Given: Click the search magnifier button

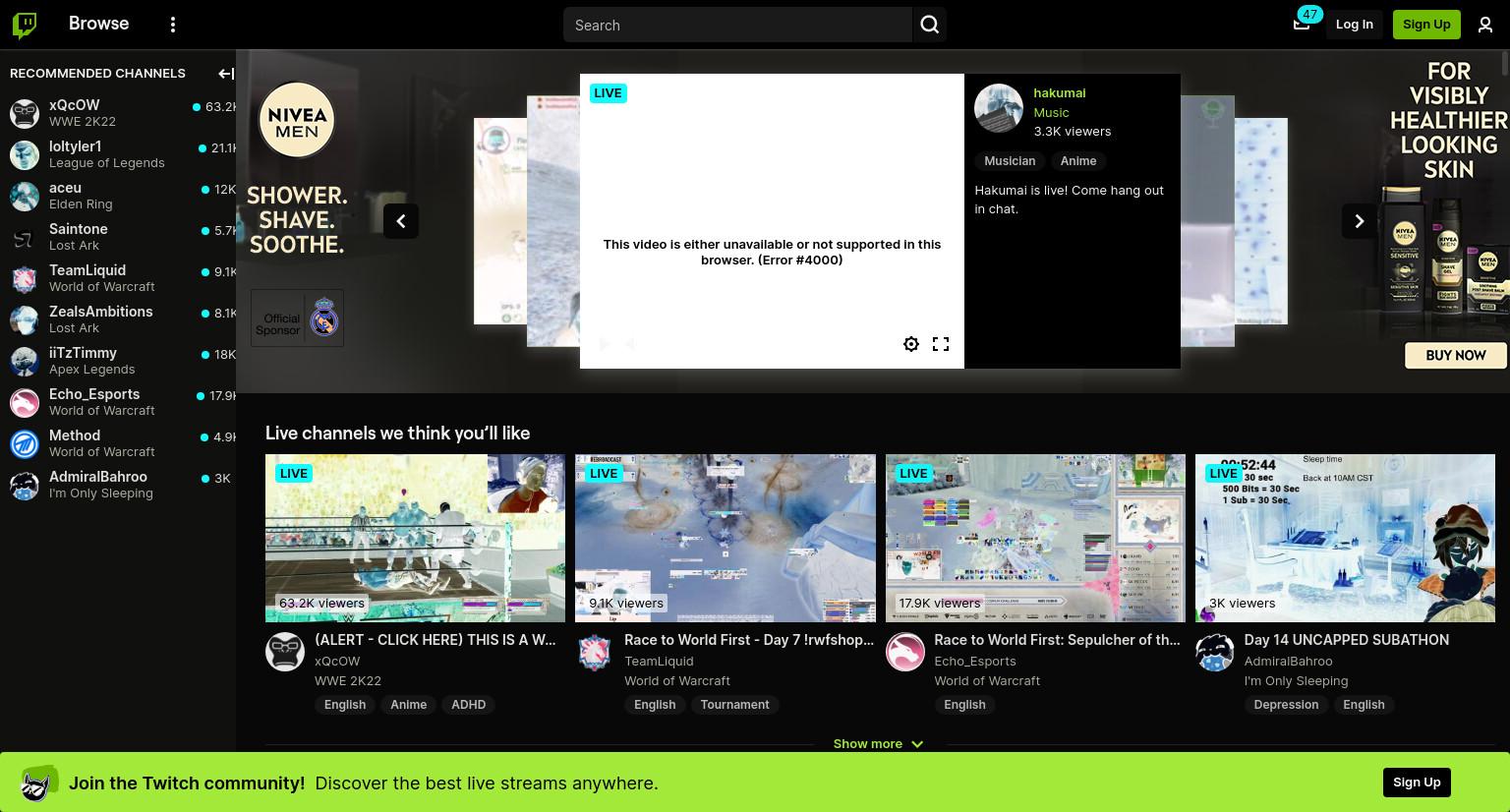Looking at the screenshot, I should click(x=930, y=25).
